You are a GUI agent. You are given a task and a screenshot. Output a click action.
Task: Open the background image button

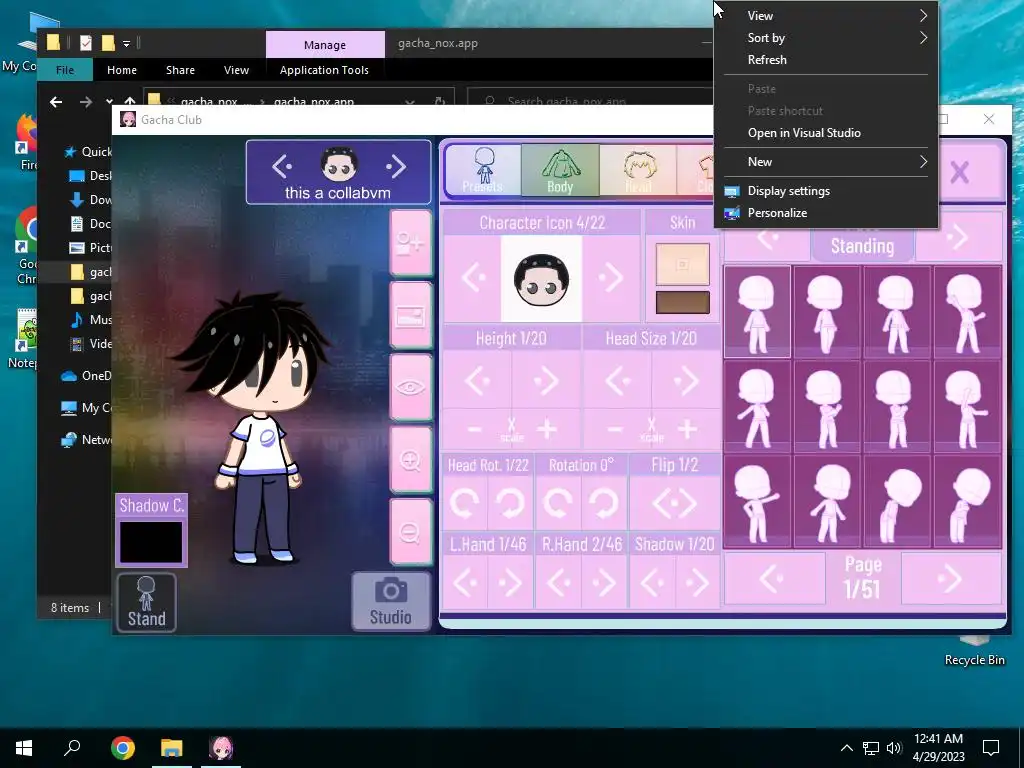pos(410,316)
